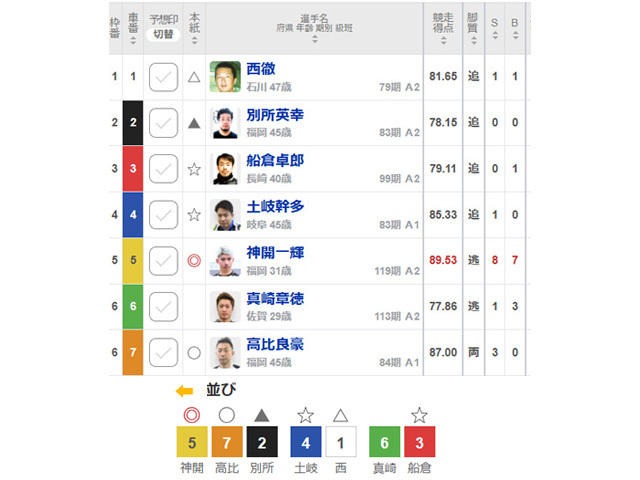This screenshot has height=480, width=640.
Task: Sort the table by 競走得点 column
Action: [443, 29]
